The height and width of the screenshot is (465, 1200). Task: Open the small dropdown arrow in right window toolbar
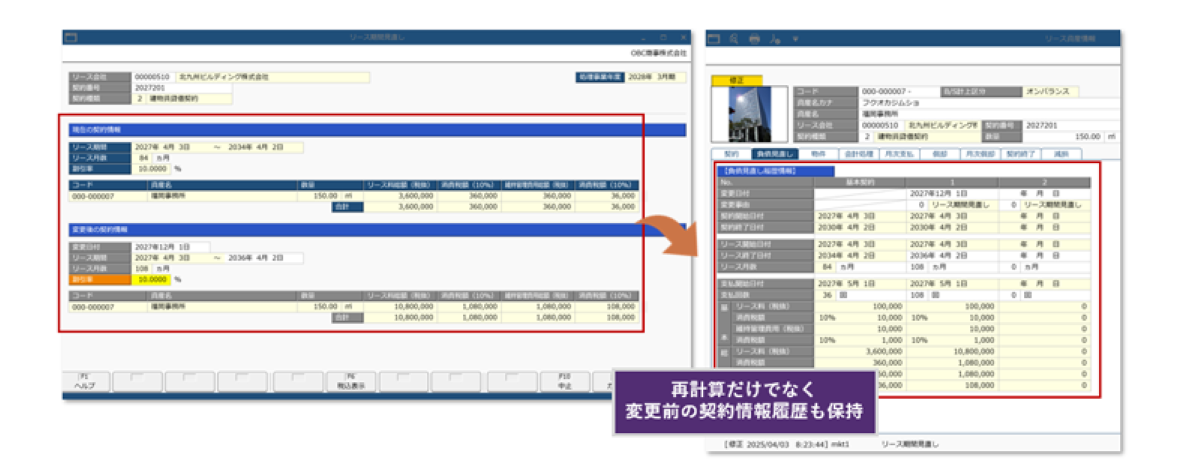(795, 39)
